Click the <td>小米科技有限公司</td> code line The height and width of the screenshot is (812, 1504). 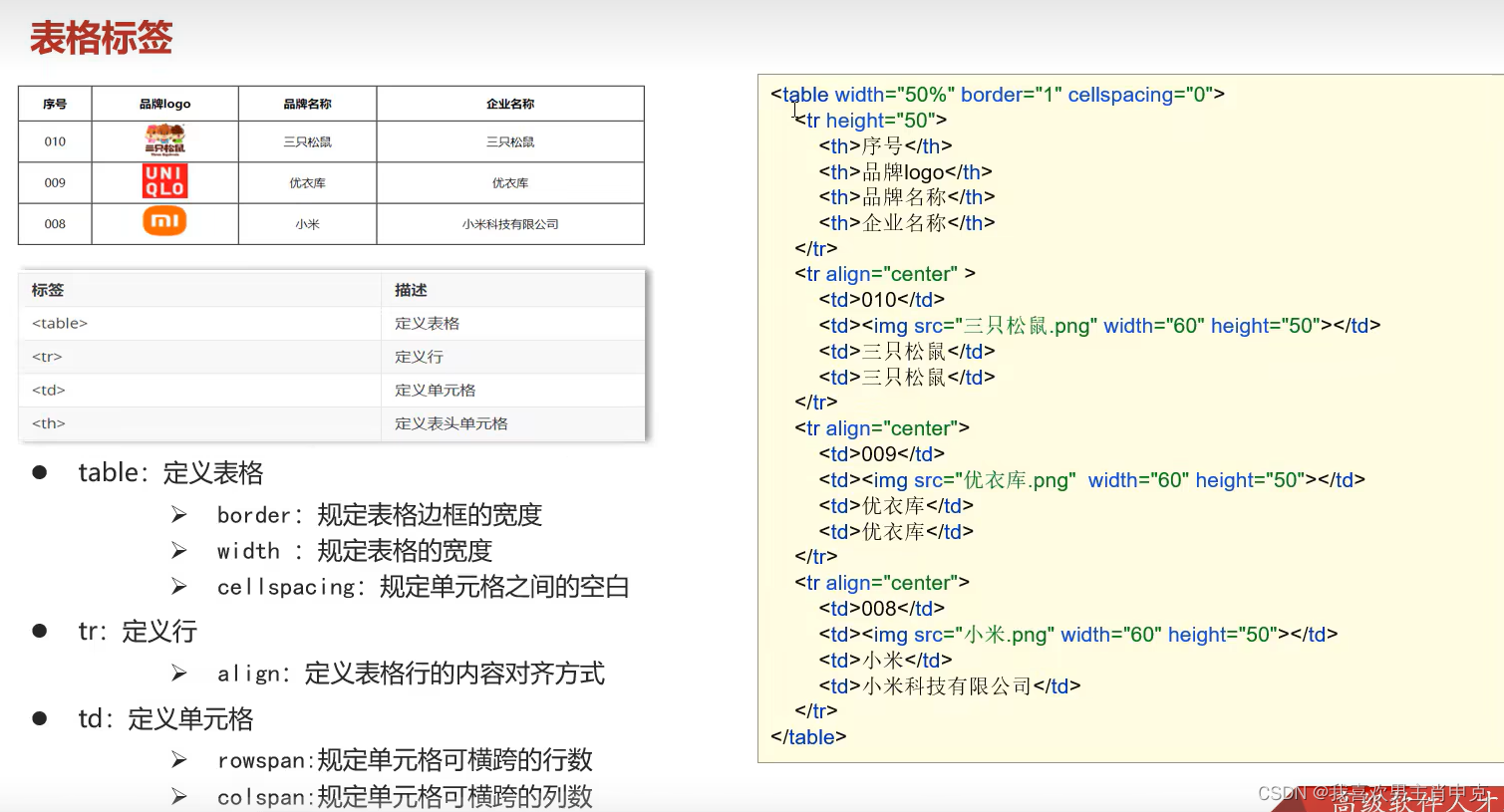[x=950, y=686]
